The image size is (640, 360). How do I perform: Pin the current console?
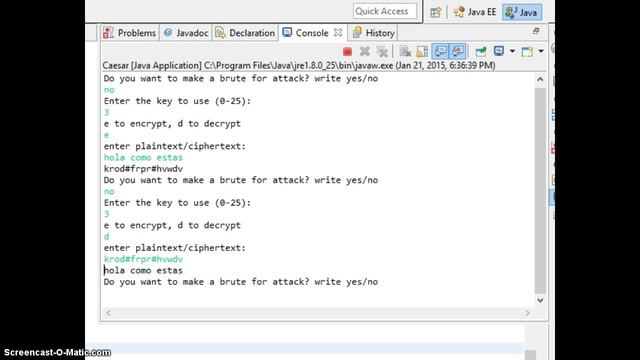[481, 51]
